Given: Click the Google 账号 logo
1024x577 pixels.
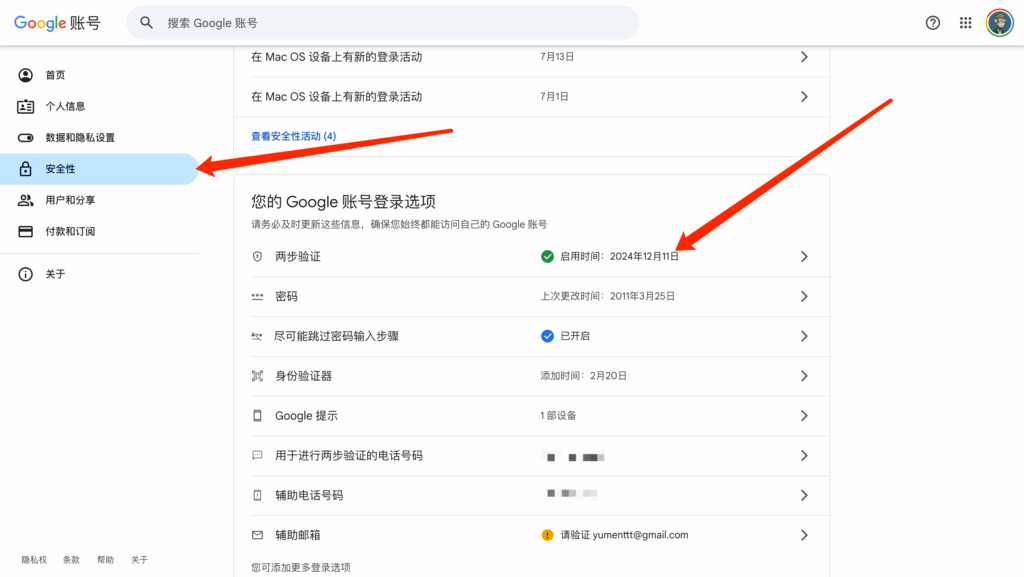Looking at the screenshot, I should tap(57, 23).
